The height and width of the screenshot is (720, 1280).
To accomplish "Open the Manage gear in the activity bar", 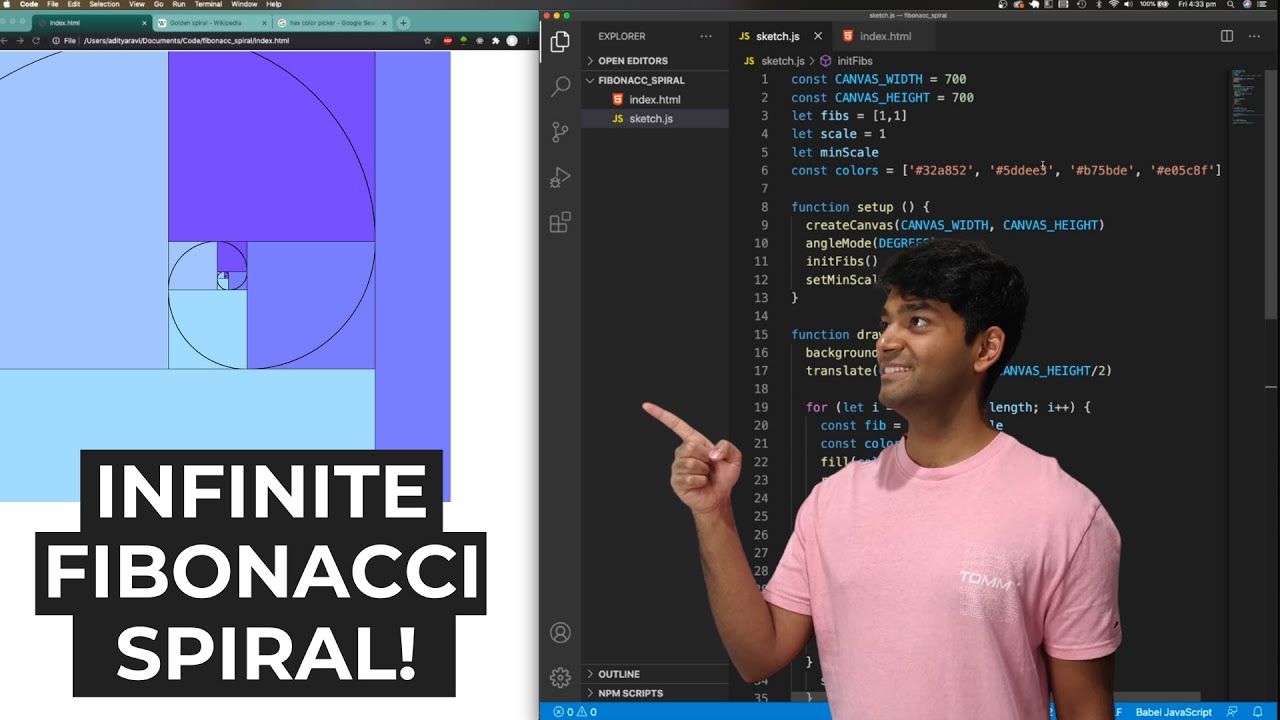I will point(560,677).
